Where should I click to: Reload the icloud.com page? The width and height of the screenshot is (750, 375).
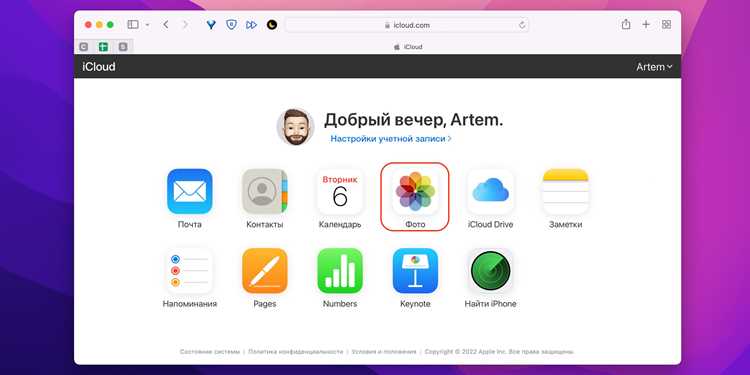[522, 25]
